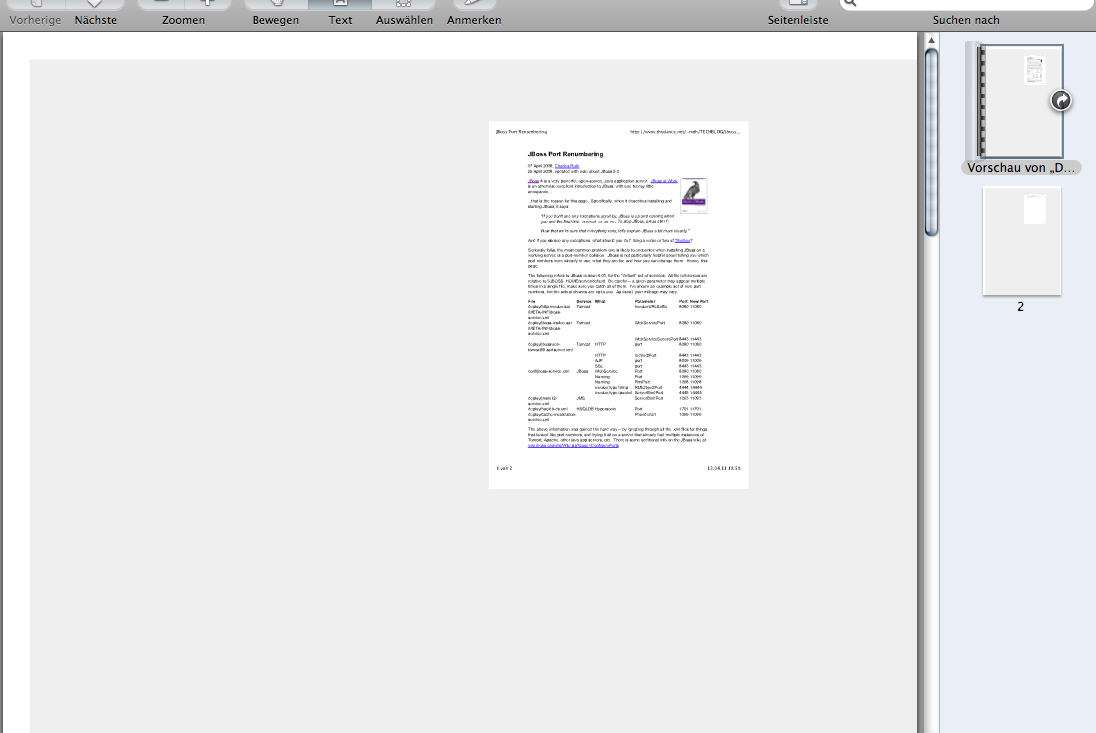Select the page 2 thumbnail

pos(1021,241)
